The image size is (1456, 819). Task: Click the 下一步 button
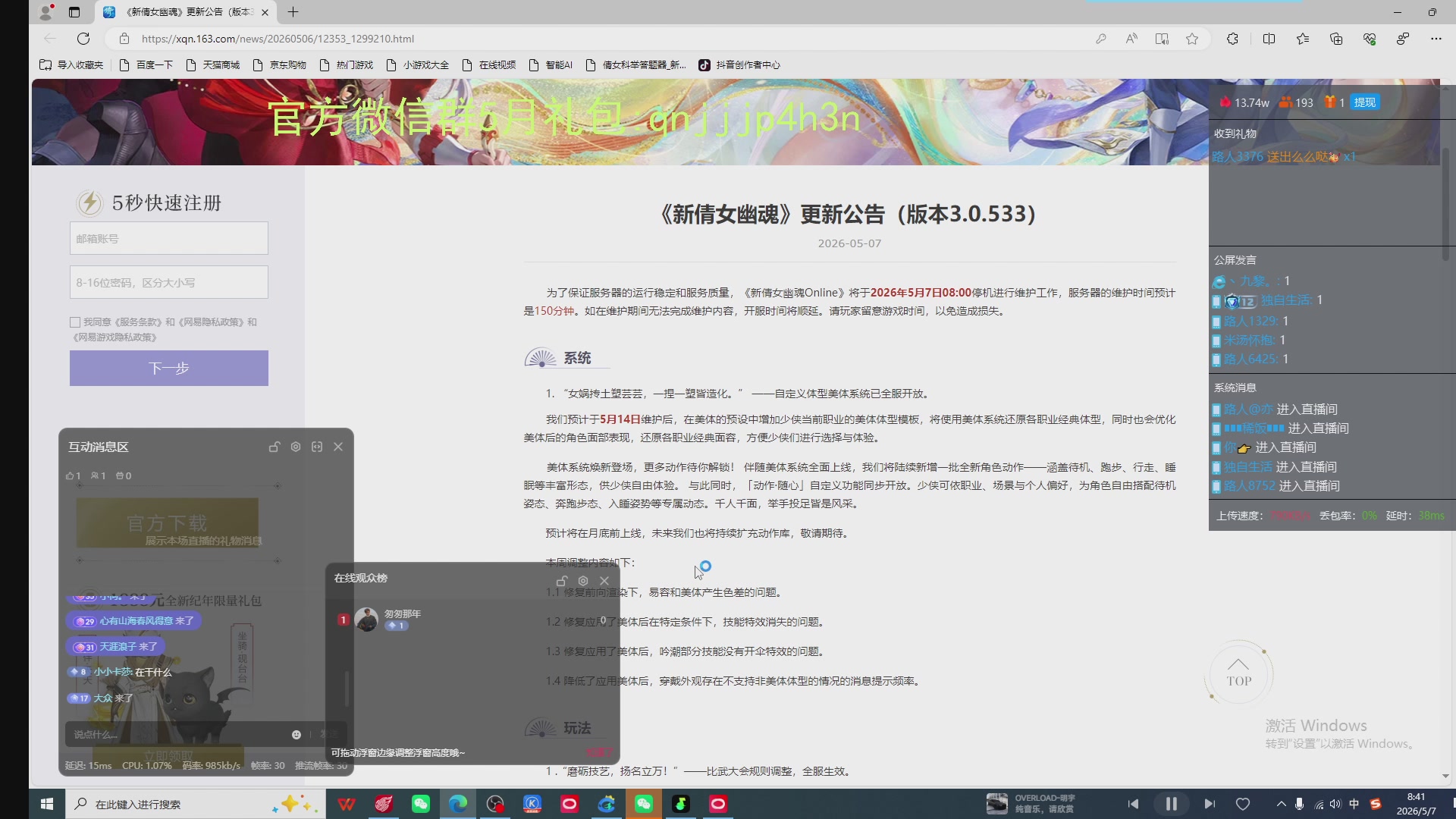pyautogui.click(x=169, y=368)
